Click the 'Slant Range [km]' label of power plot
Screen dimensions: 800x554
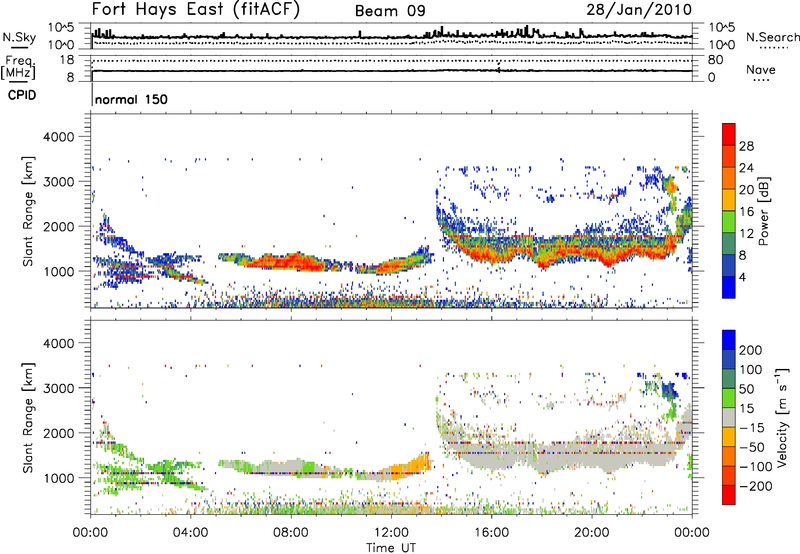click(28, 211)
